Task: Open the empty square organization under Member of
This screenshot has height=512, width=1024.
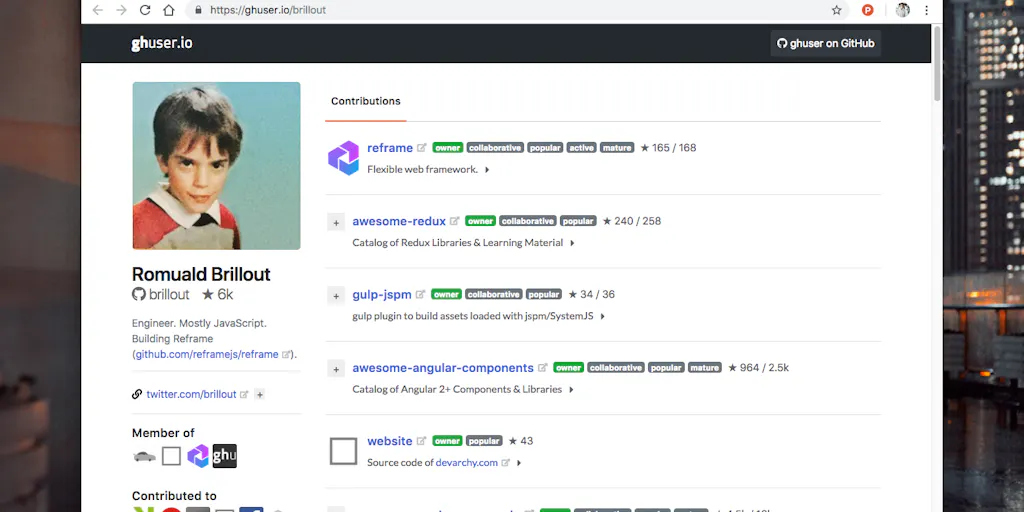Action: point(171,456)
